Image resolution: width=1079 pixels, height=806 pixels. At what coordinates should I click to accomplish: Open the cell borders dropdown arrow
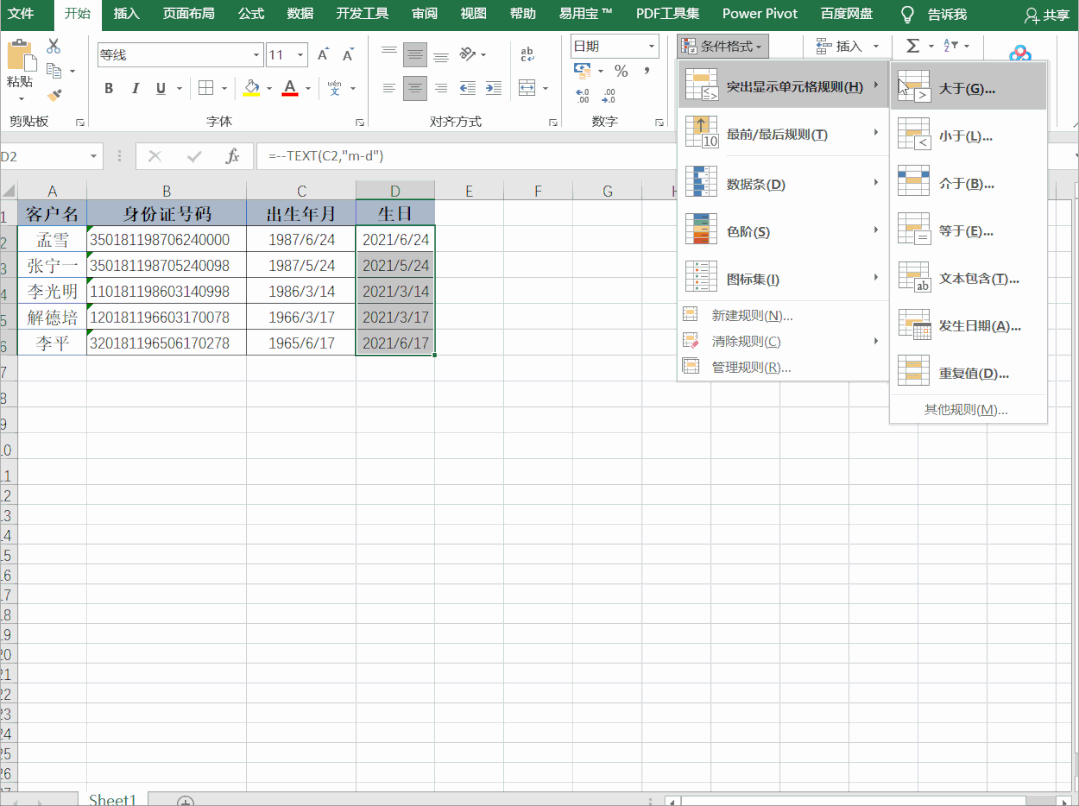point(224,88)
